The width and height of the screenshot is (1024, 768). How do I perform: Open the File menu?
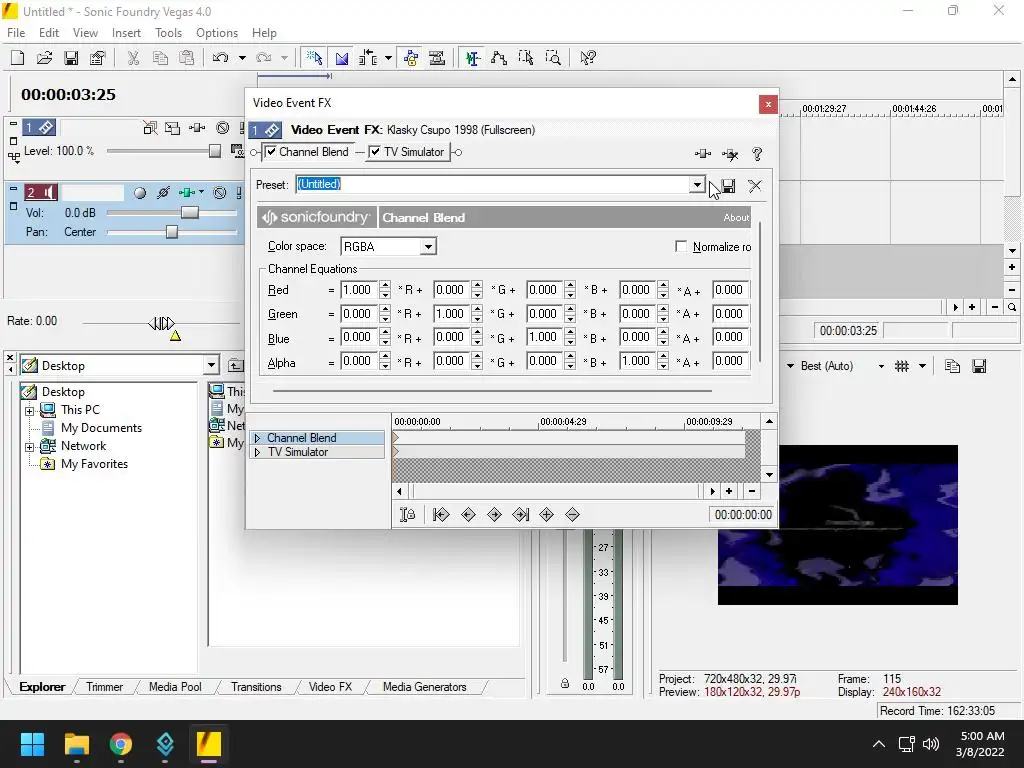pyautogui.click(x=16, y=33)
